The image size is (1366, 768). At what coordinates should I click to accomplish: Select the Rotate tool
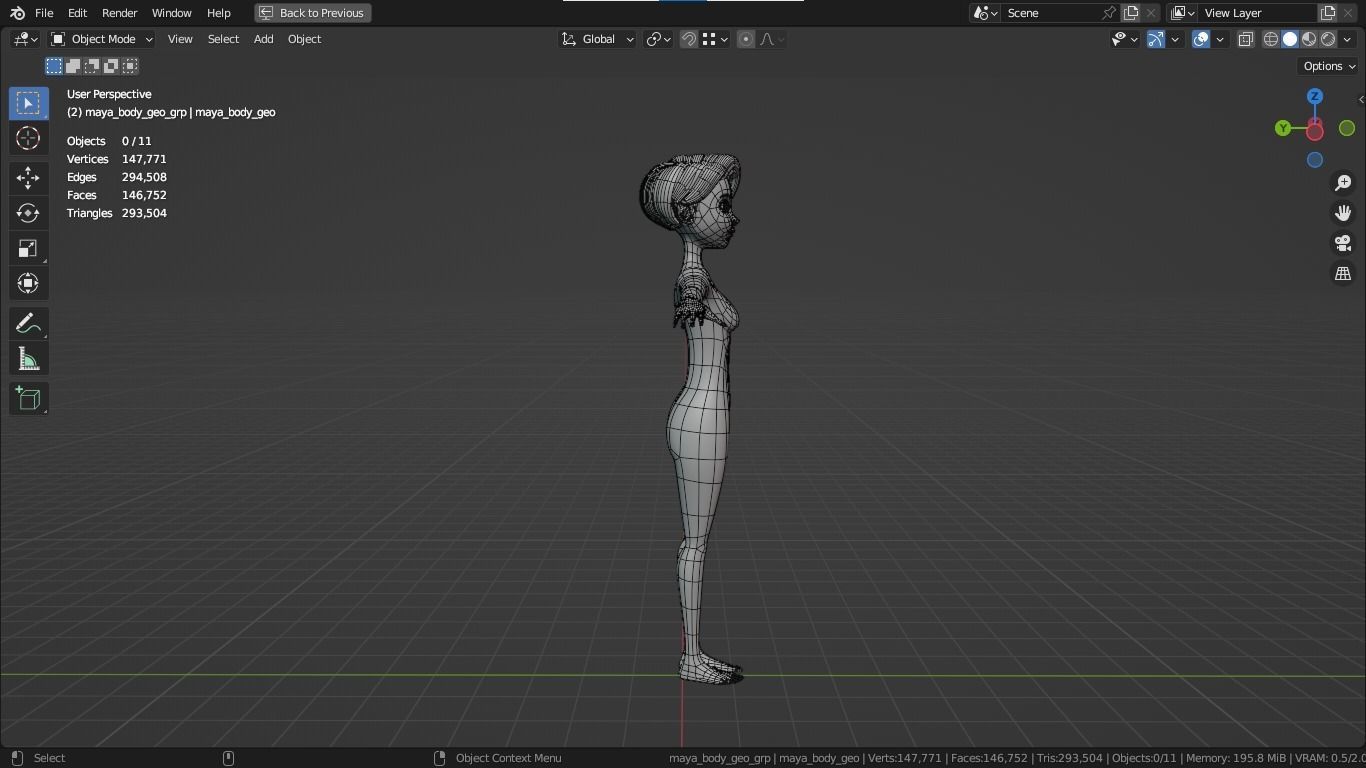[x=28, y=213]
